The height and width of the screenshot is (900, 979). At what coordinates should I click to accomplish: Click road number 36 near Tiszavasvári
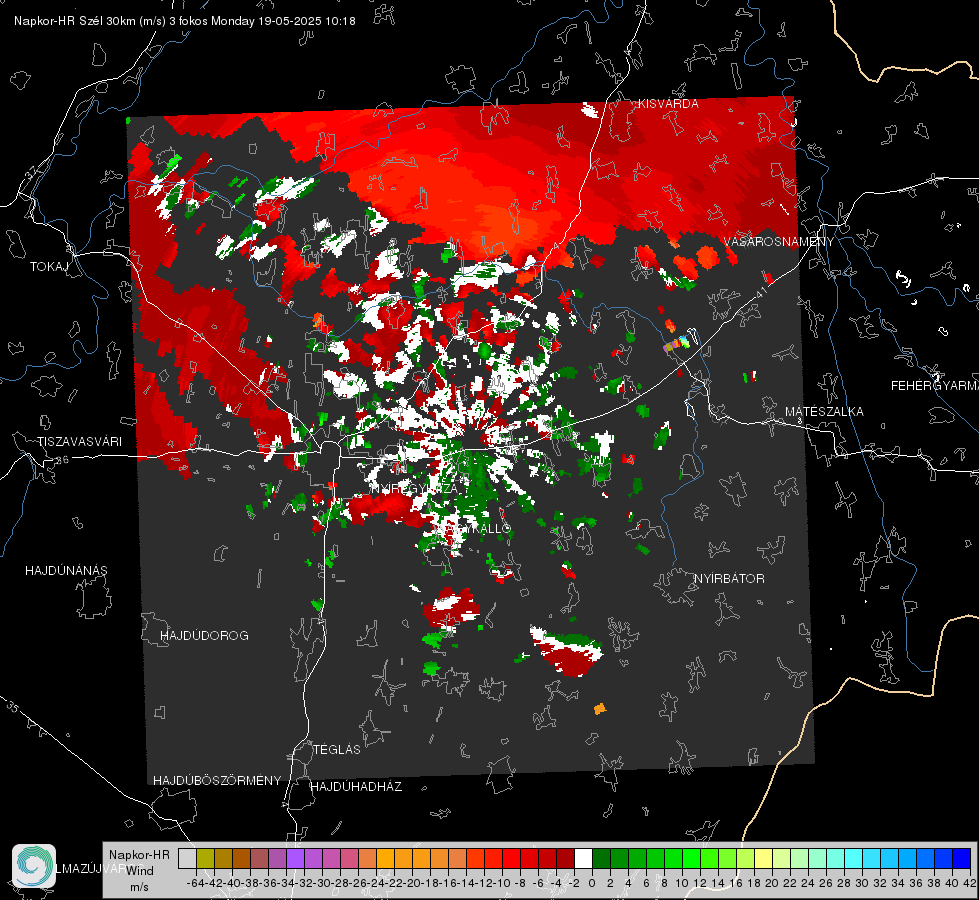tap(62, 460)
